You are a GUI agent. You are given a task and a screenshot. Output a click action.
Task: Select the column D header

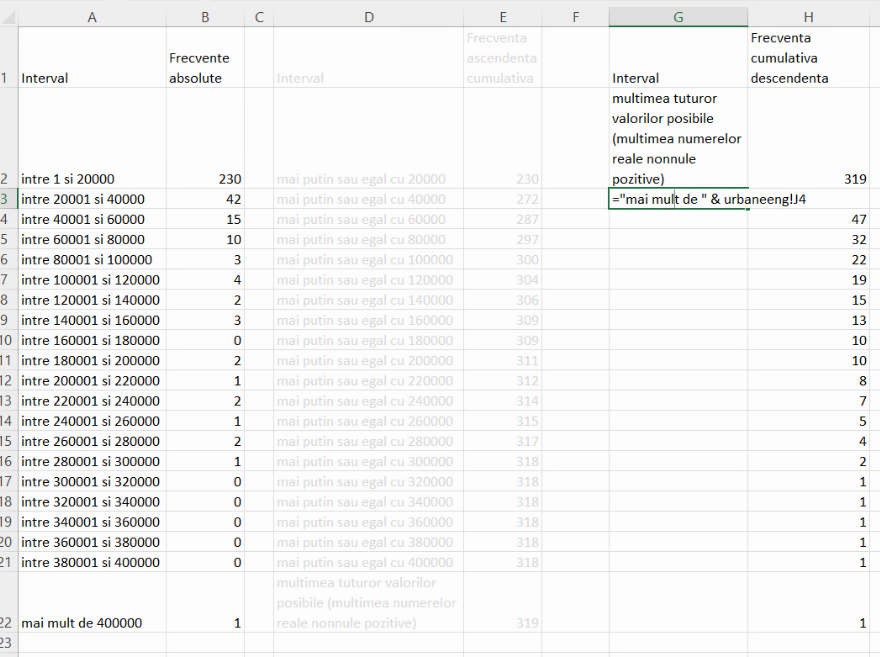point(368,16)
